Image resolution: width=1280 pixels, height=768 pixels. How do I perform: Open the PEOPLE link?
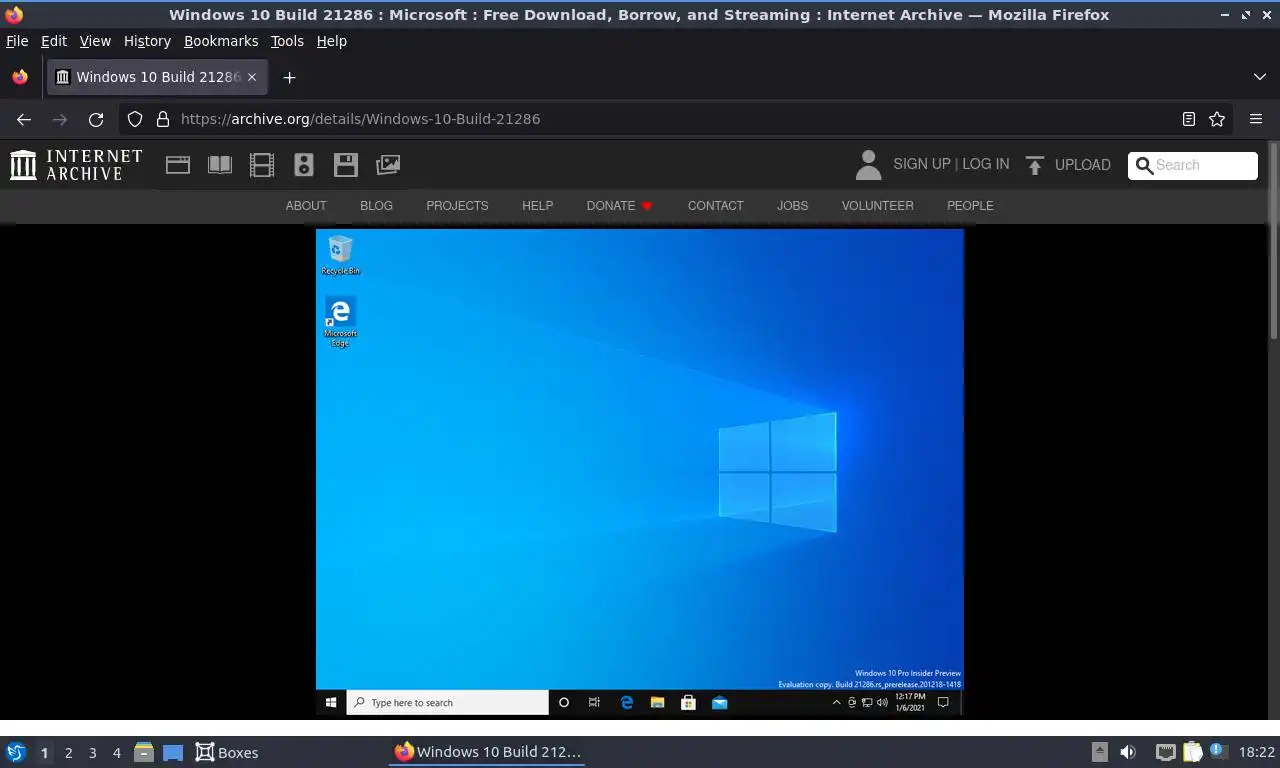point(970,206)
